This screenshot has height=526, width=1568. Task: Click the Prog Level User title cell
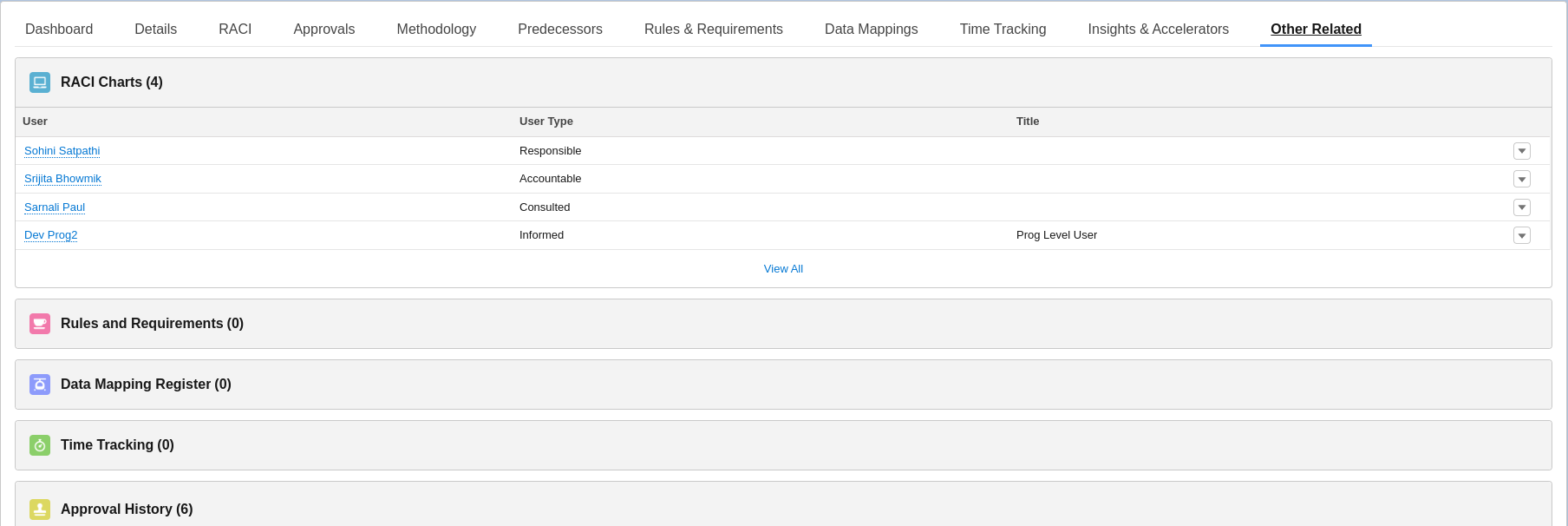click(1056, 235)
